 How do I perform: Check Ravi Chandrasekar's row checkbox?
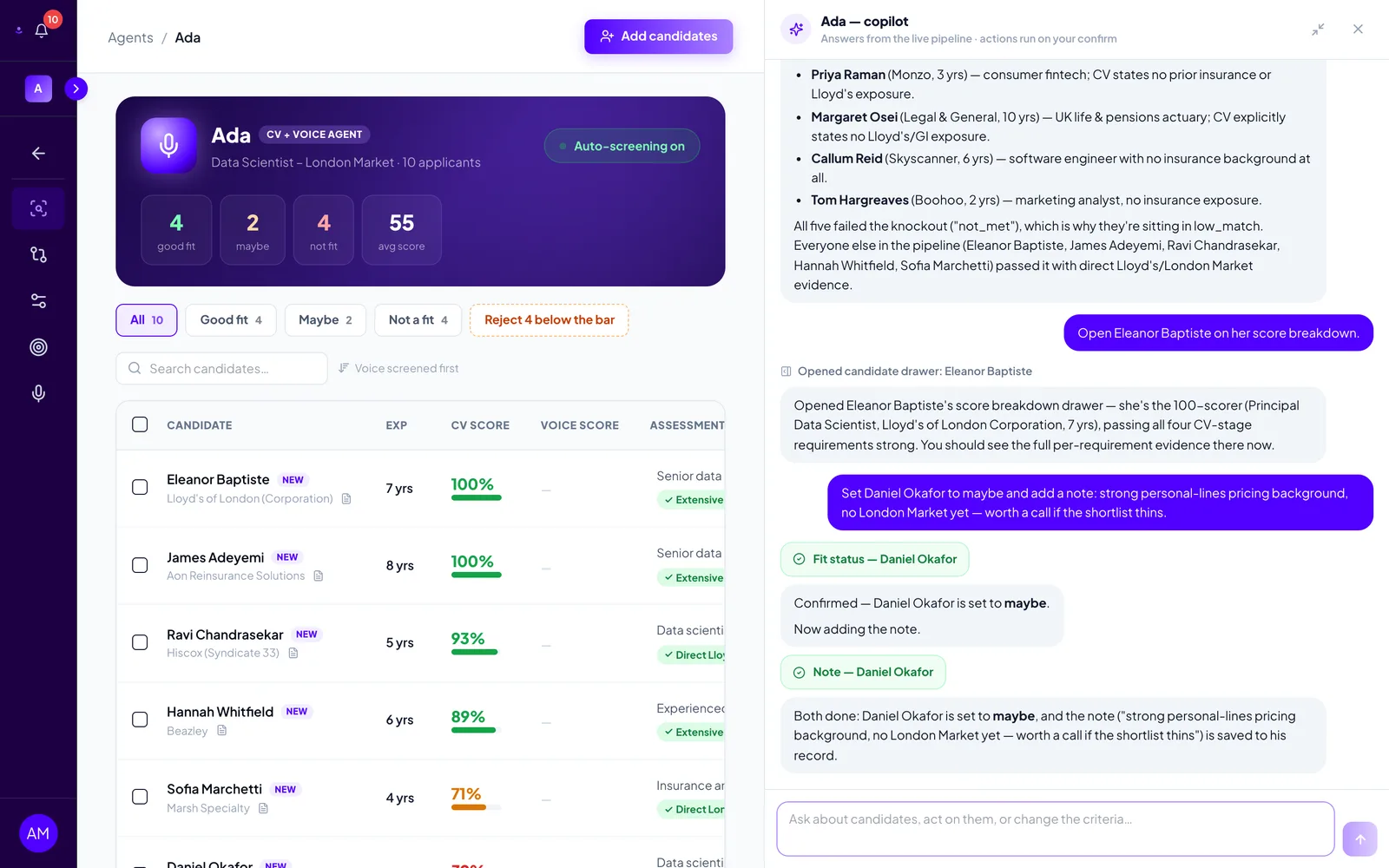(140, 642)
